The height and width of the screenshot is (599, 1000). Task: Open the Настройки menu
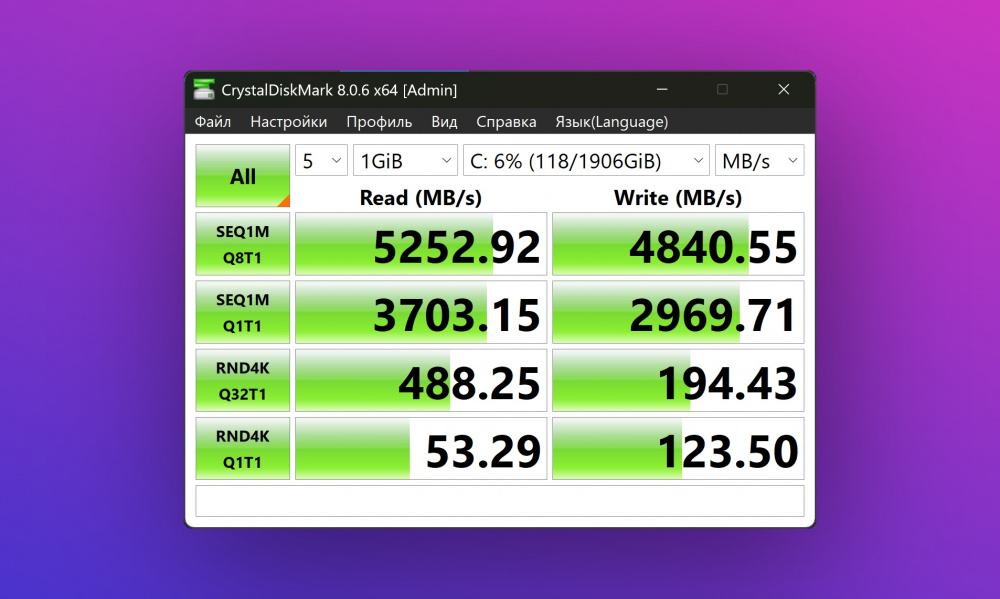point(288,122)
